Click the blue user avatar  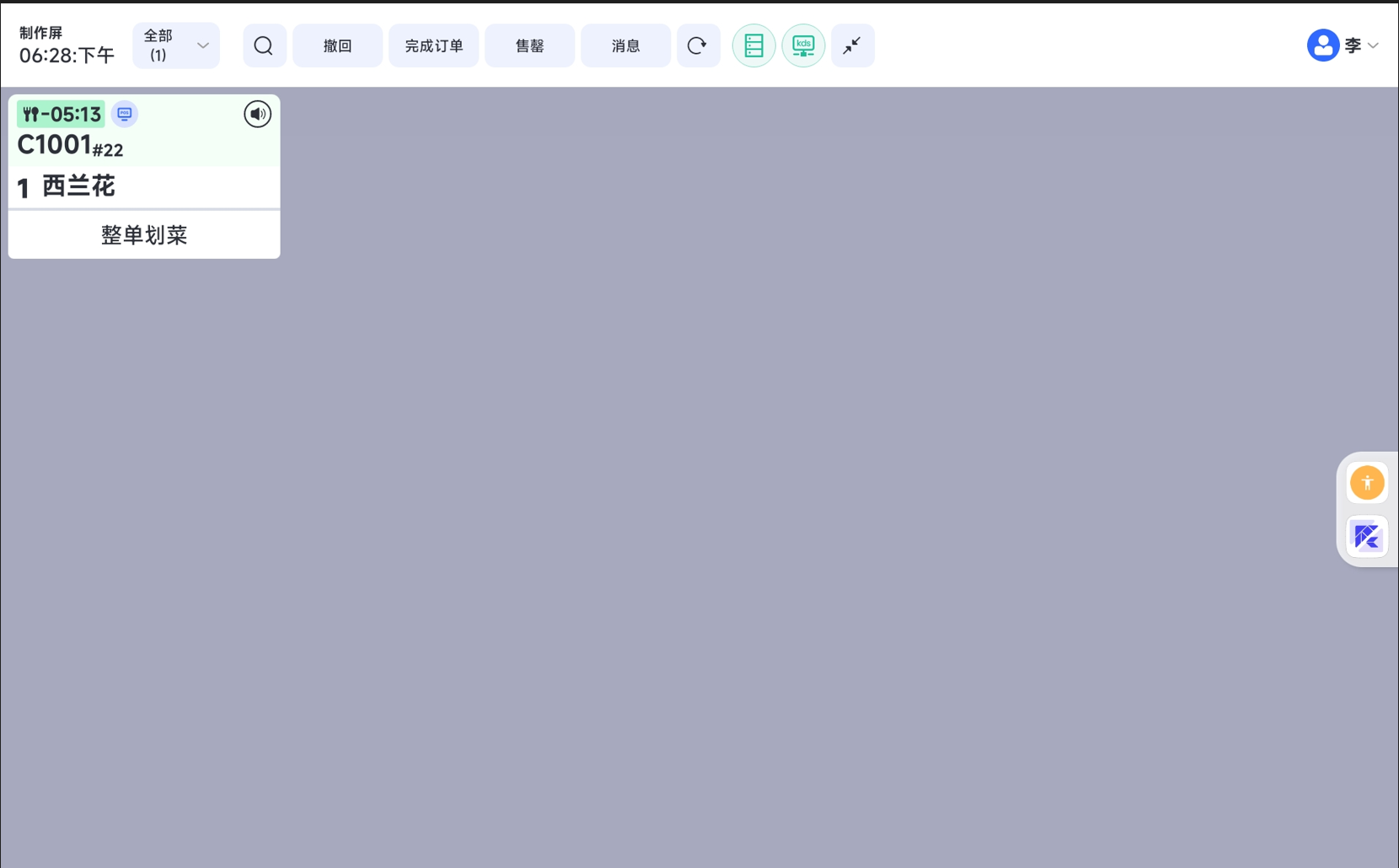1322,46
